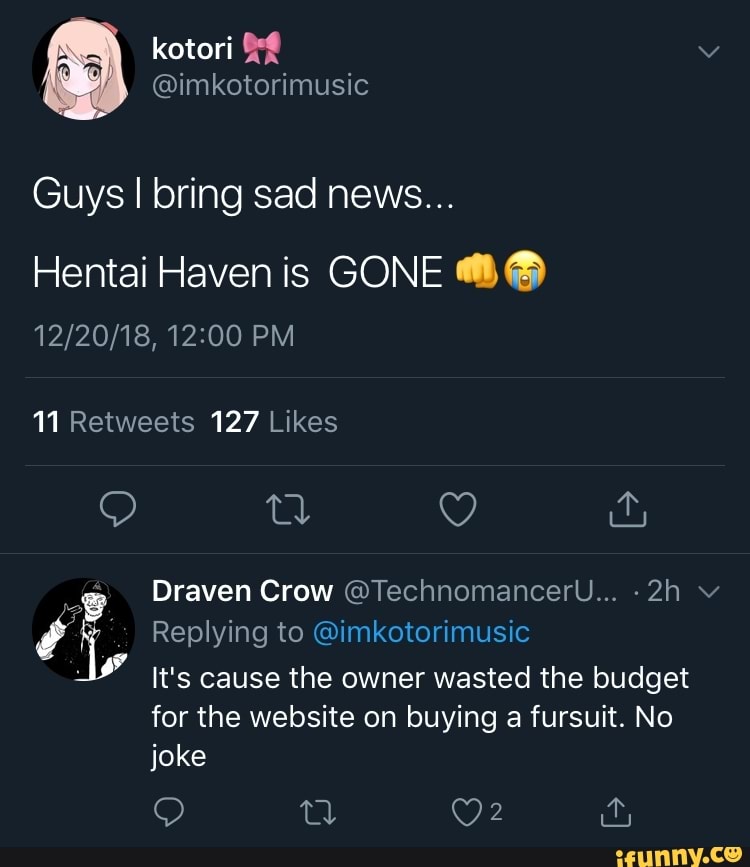Share Draven Crow's reply
Image resolution: width=750 pixels, height=867 pixels.
[x=615, y=813]
